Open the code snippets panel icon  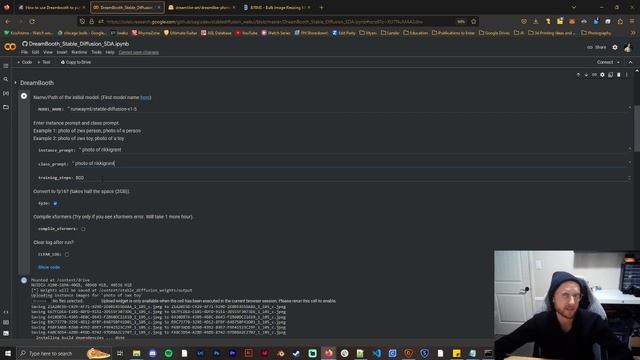pos(6,312)
